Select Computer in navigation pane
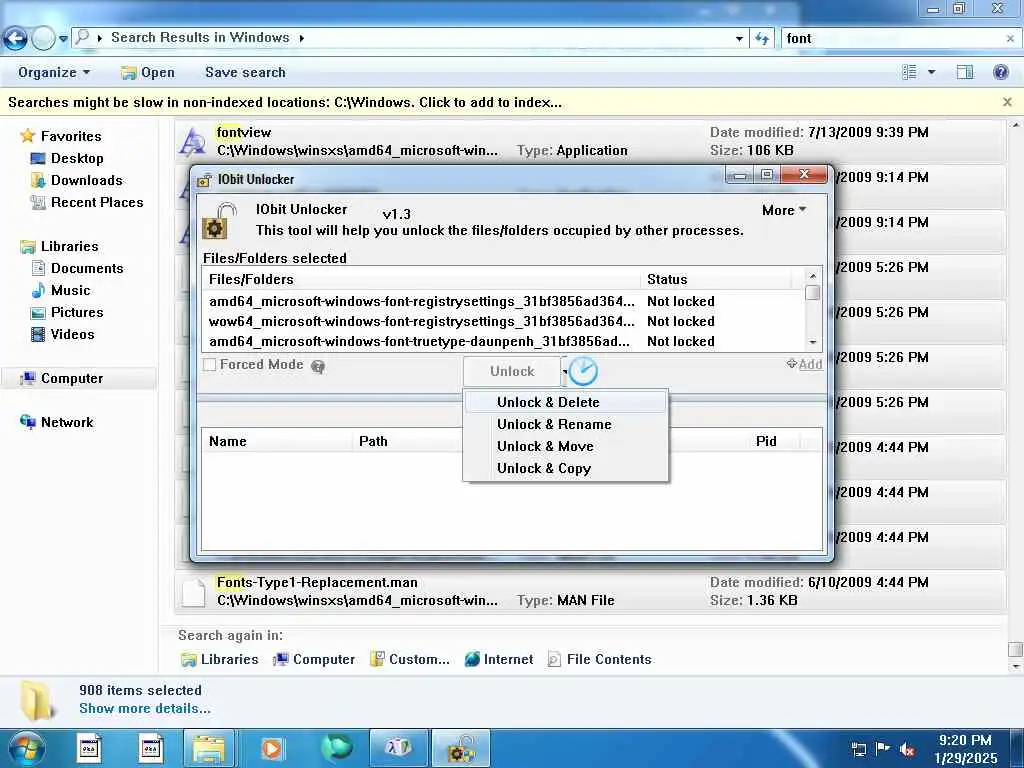Screen dimensions: 1024x768 click(78, 379)
